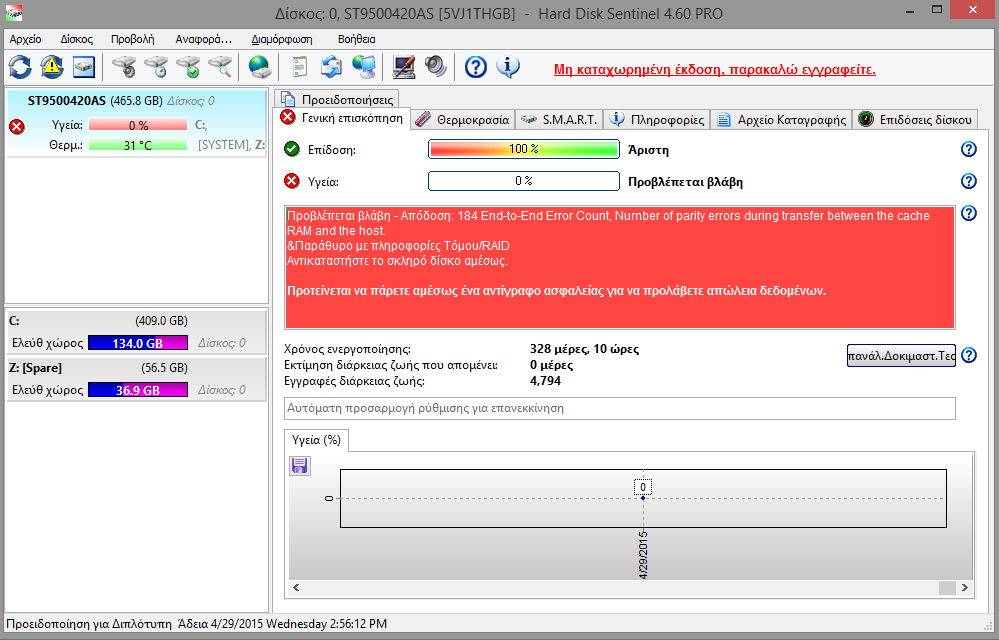Image resolution: width=999 pixels, height=640 pixels.
Task: Click help icon next to Υγεία row
Action: pyautogui.click(x=968, y=181)
